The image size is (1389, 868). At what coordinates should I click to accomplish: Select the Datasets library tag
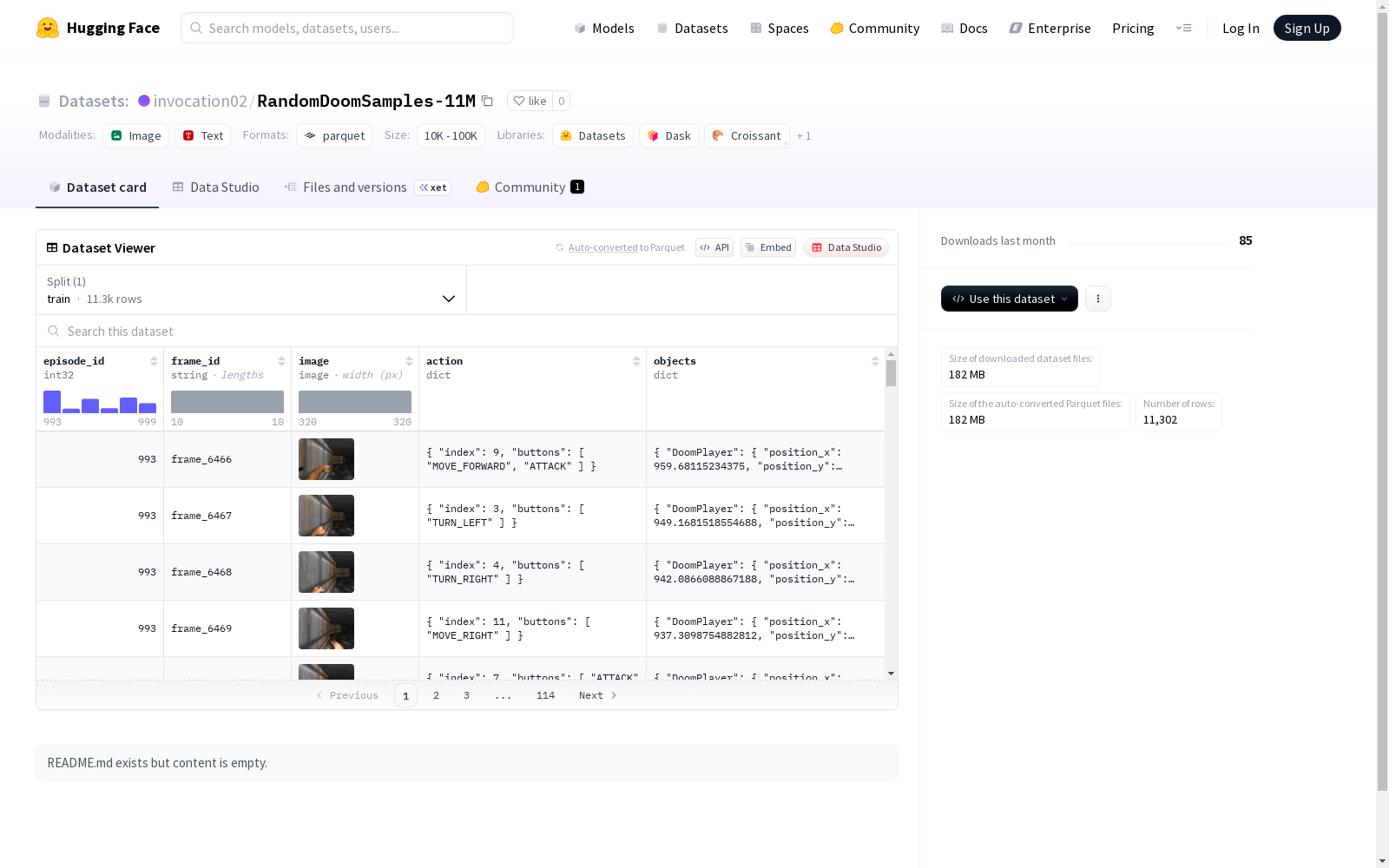[x=593, y=135]
